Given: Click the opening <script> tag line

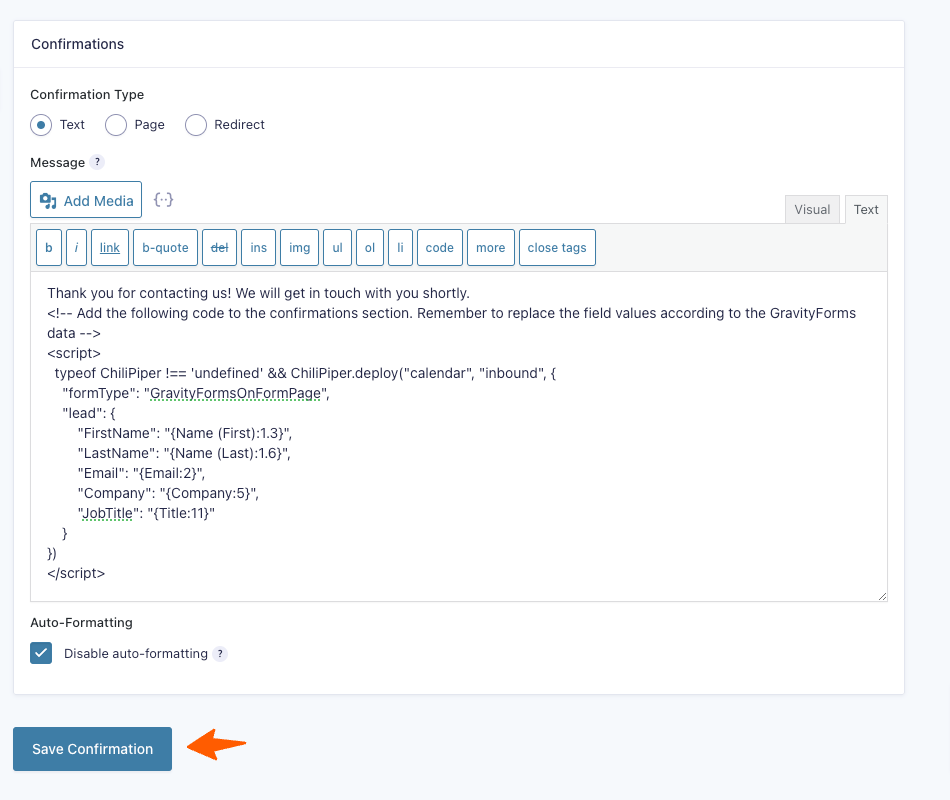Looking at the screenshot, I should point(74,353).
